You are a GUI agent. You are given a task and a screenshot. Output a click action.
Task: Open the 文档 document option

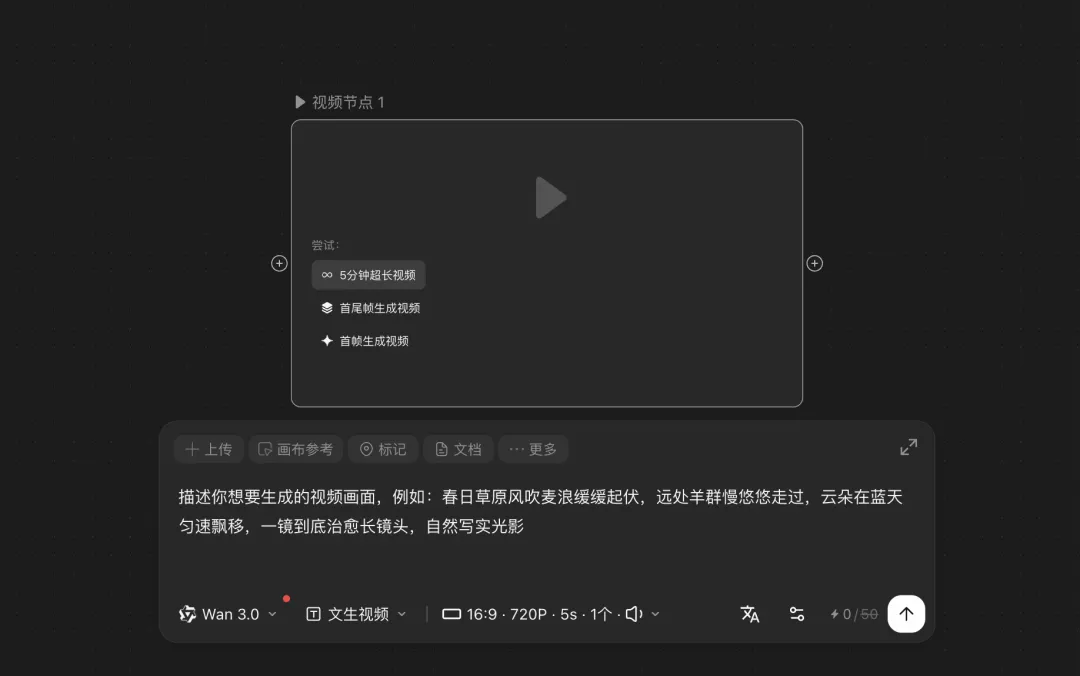458,449
